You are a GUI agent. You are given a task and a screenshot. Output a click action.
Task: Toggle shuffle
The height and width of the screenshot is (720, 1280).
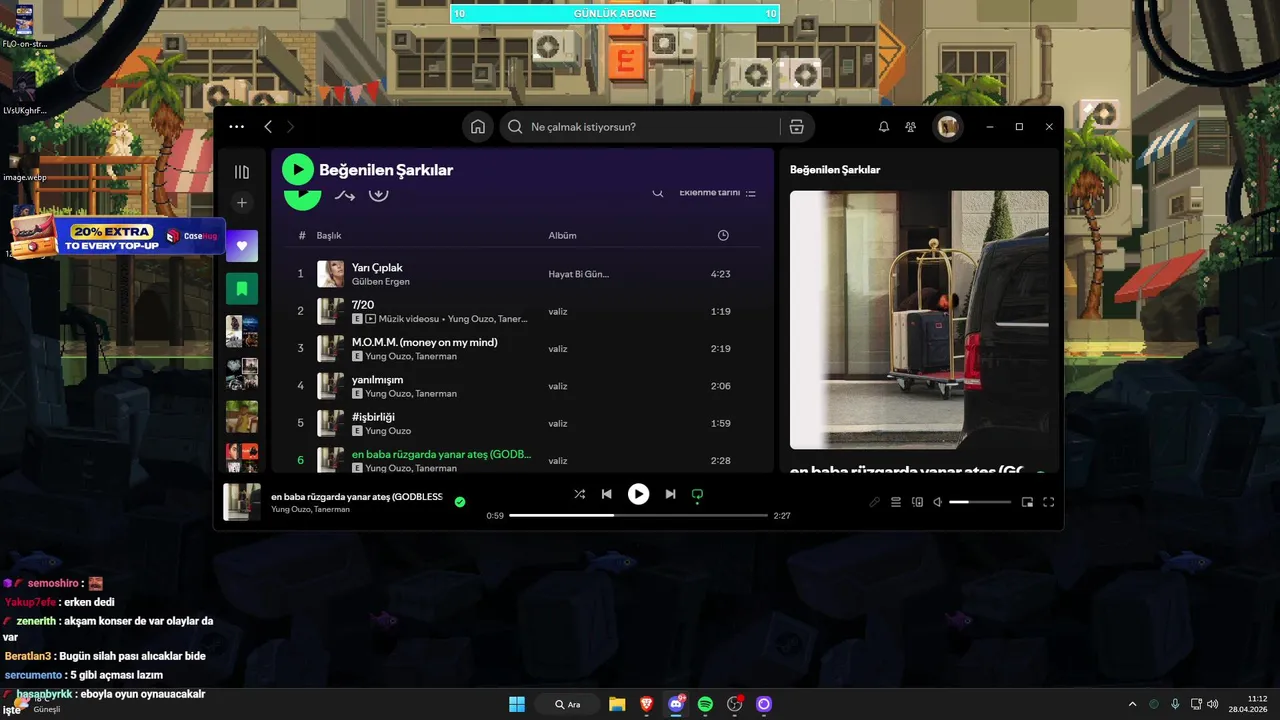580,494
